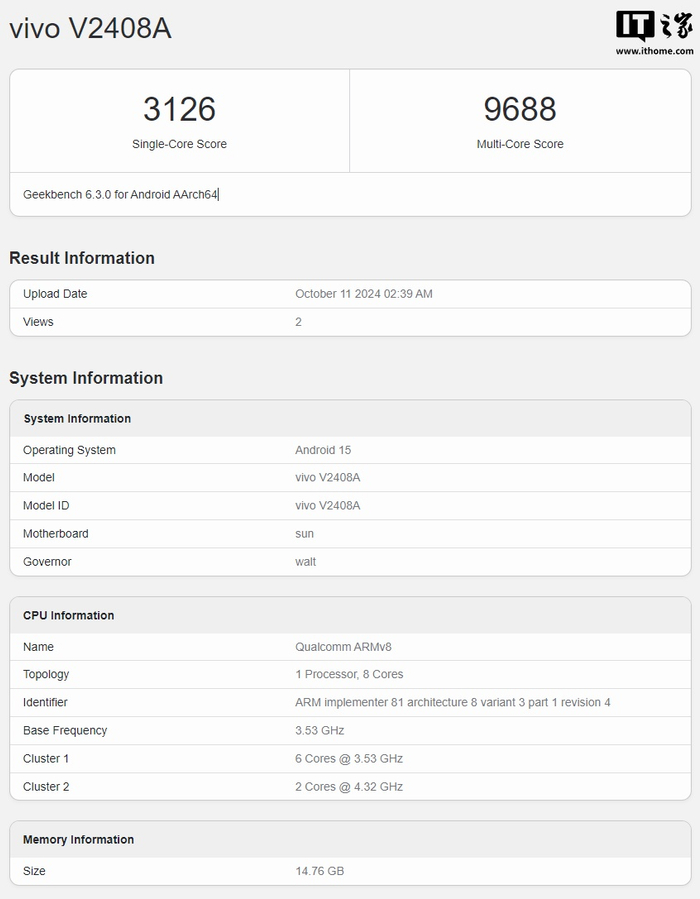Select the 3126 single-core score

point(179,109)
